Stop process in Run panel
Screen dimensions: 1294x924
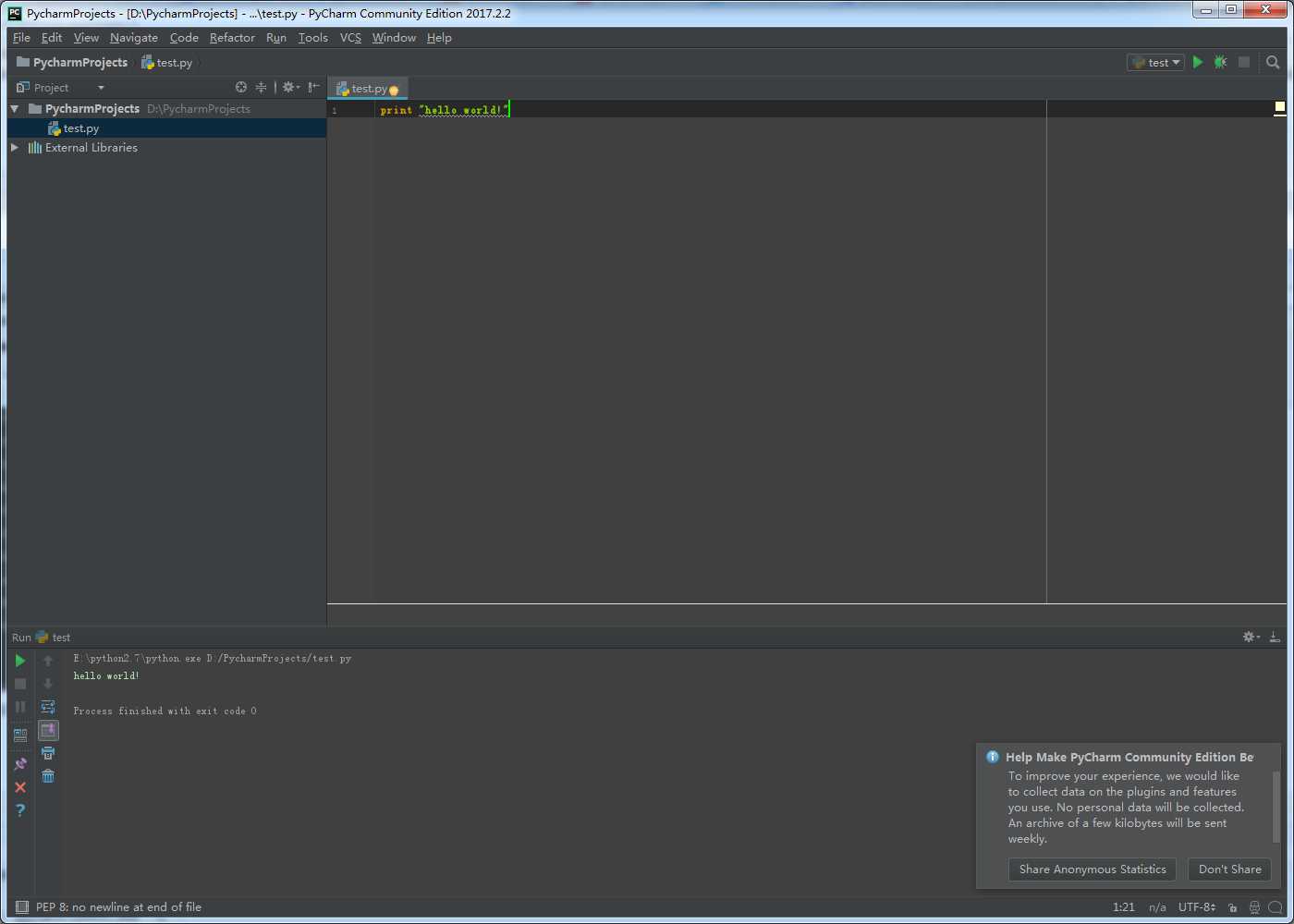[20, 684]
